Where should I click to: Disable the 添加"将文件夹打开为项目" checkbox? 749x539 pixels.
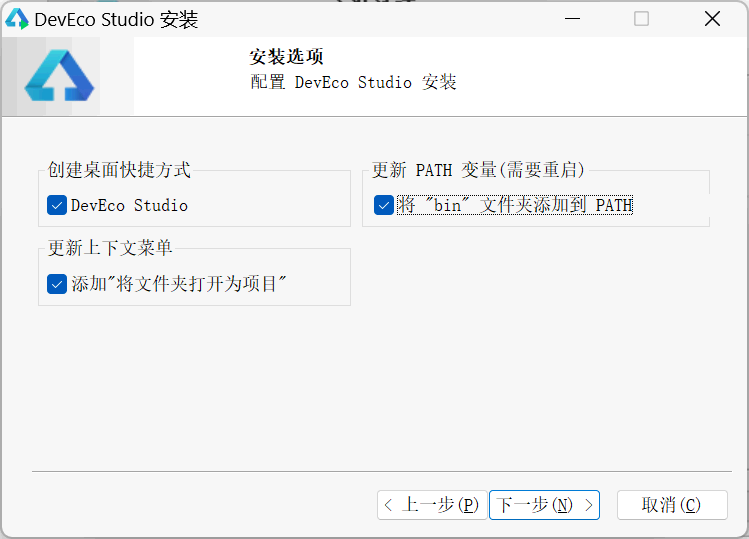[x=57, y=284]
